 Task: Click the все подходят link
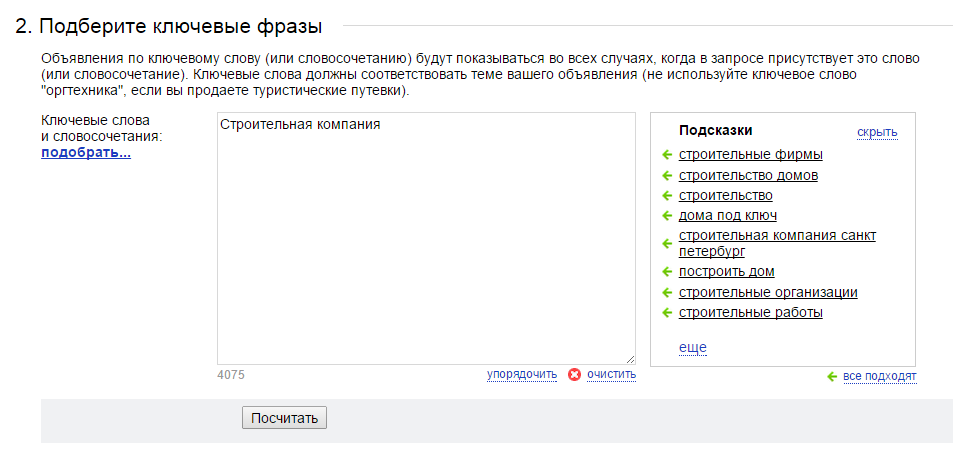point(879,376)
